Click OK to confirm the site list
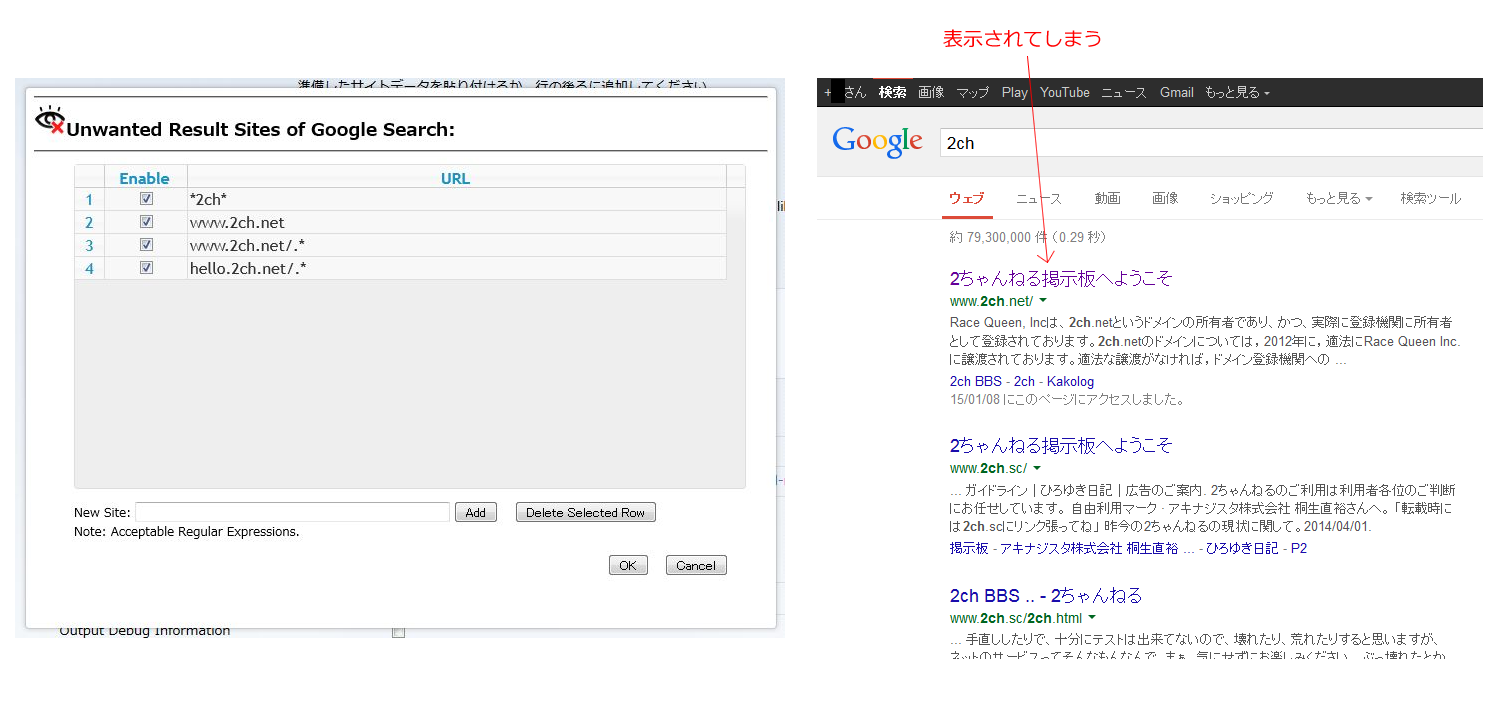The width and height of the screenshot is (1502, 714). tap(627, 565)
